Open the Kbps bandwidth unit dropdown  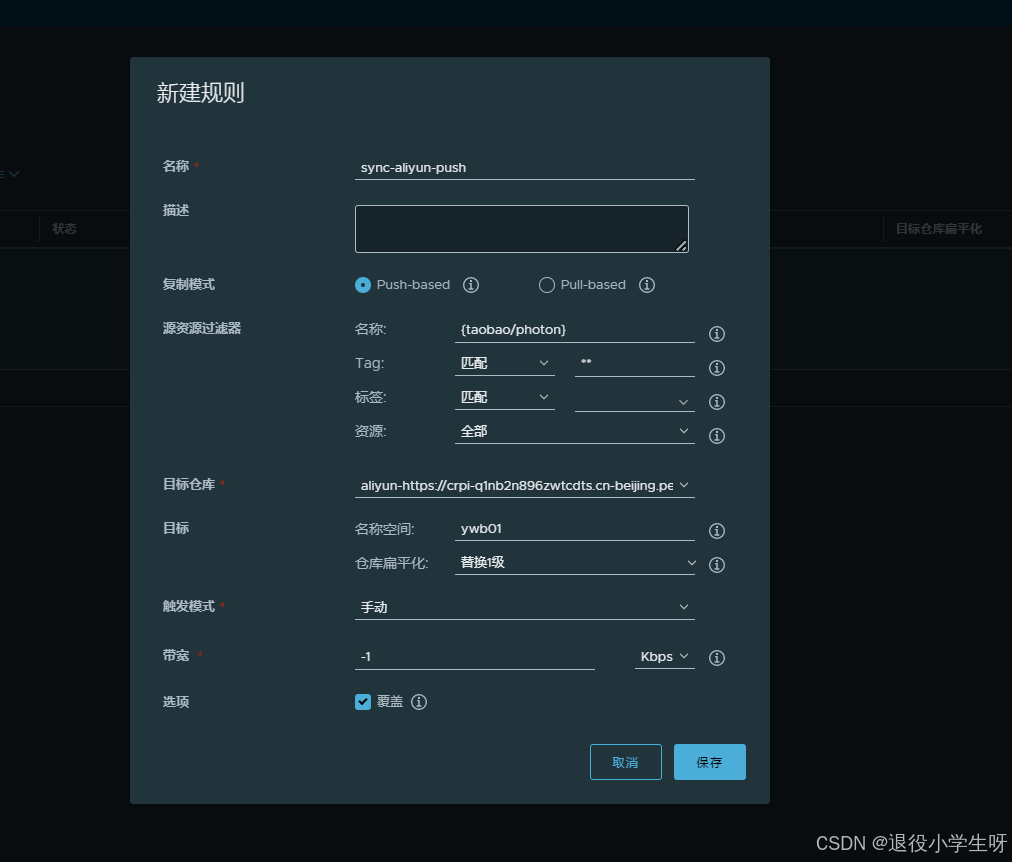pos(664,656)
